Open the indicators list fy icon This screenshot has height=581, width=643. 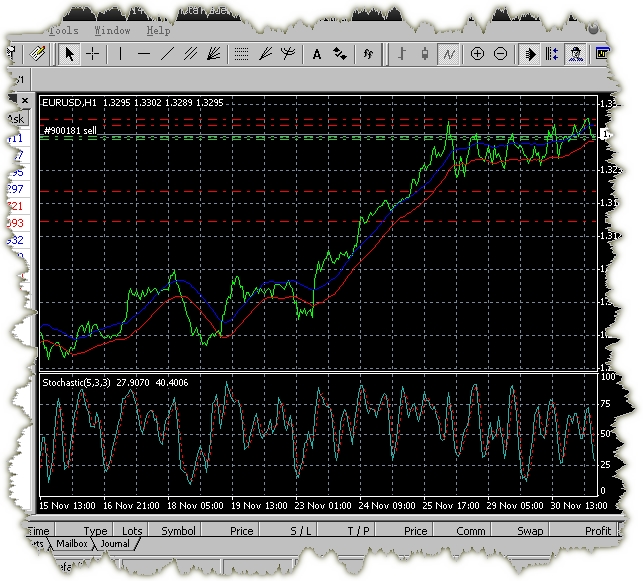click(368, 54)
